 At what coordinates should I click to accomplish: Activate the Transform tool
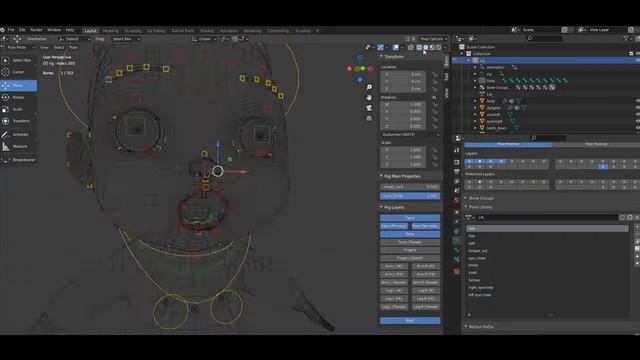coord(19,121)
